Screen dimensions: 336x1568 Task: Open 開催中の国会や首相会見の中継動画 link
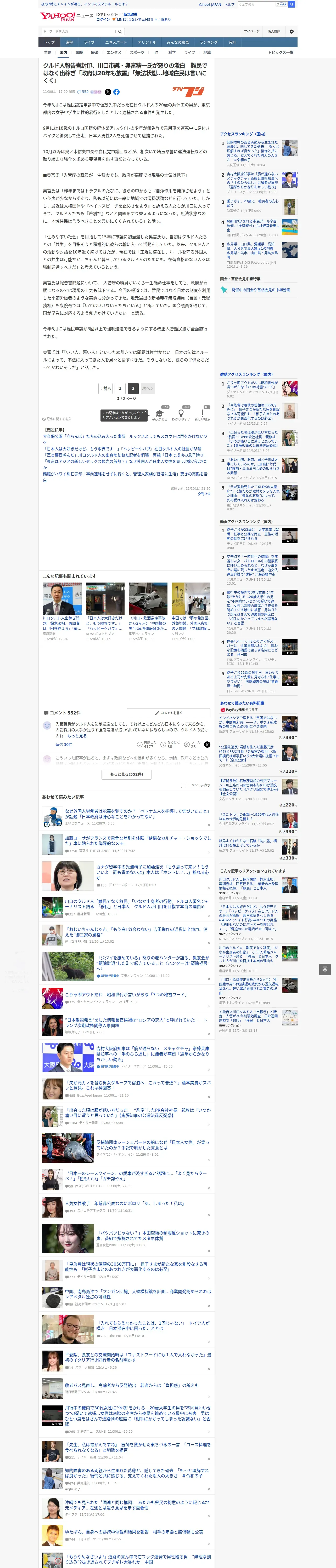point(260,290)
